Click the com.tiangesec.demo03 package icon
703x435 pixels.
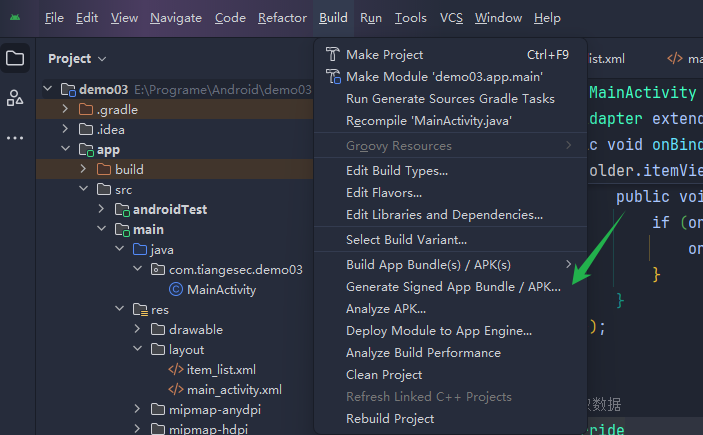(x=158, y=270)
